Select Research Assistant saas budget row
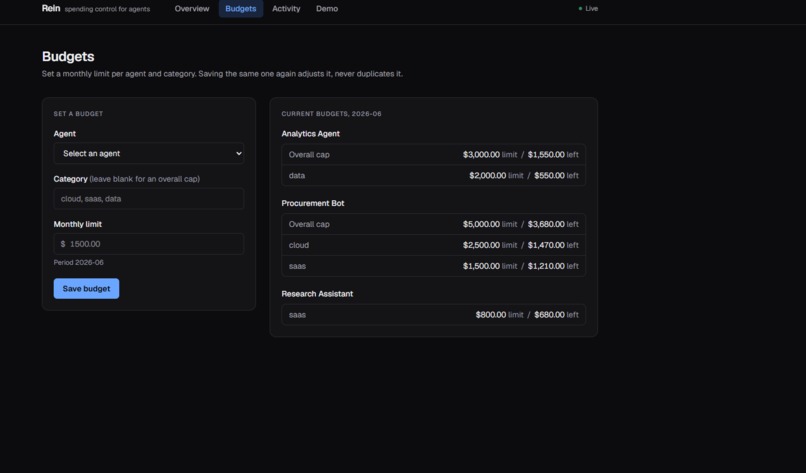The height and width of the screenshot is (473, 806). pos(433,315)
